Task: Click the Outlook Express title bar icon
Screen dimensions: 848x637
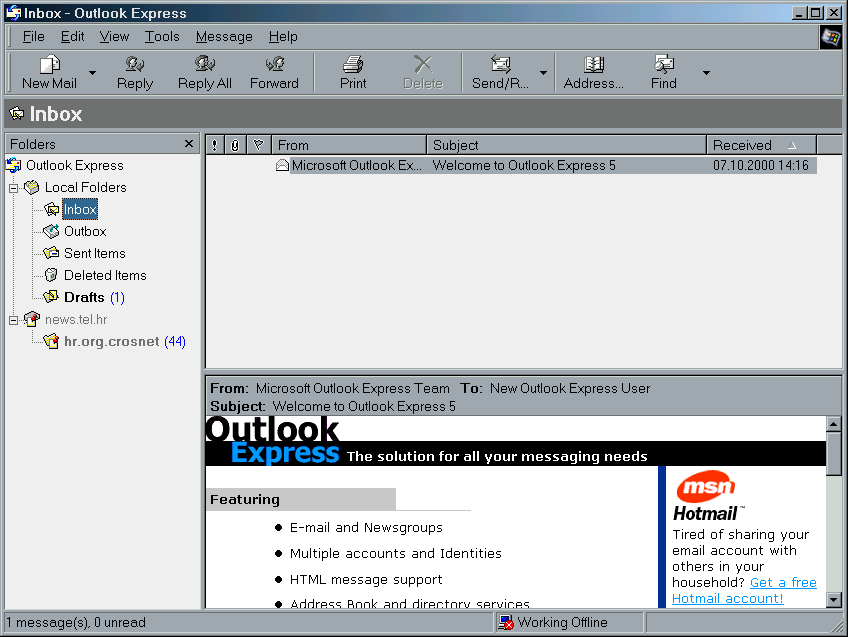Action: [x=14, y=13]
